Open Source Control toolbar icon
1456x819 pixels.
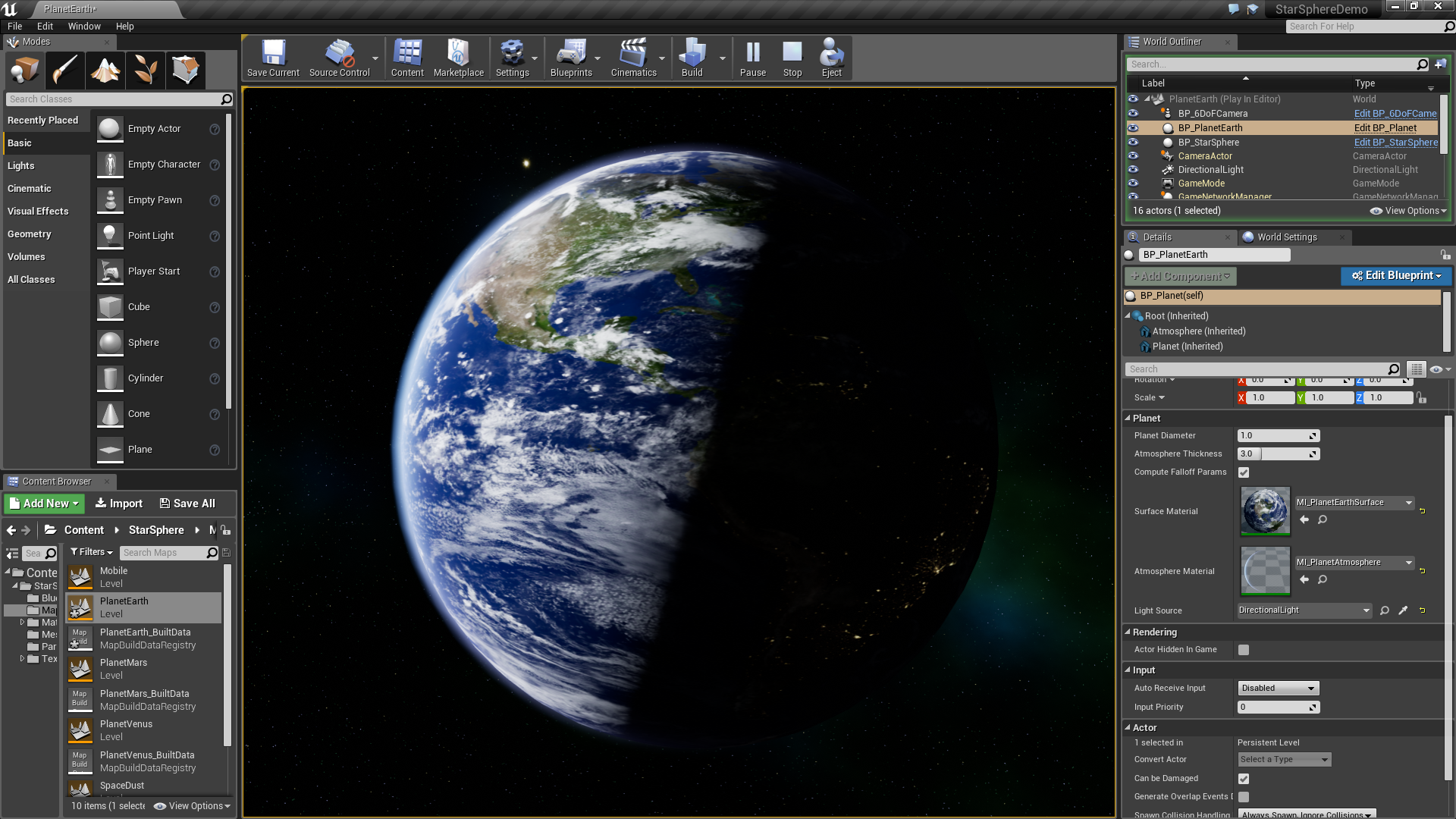pyautogui.click(x=340, y=58)
